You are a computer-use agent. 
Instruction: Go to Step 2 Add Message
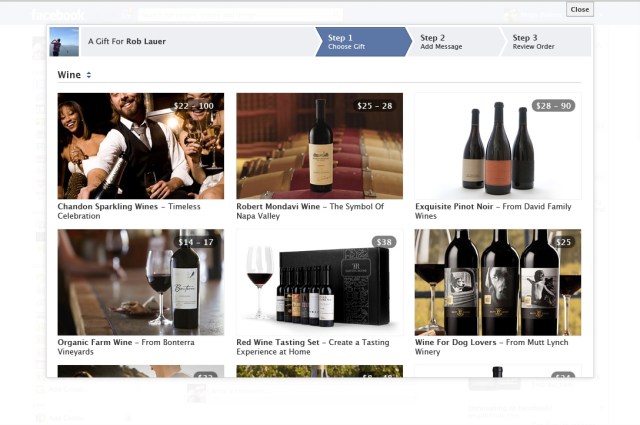point(453,42)
